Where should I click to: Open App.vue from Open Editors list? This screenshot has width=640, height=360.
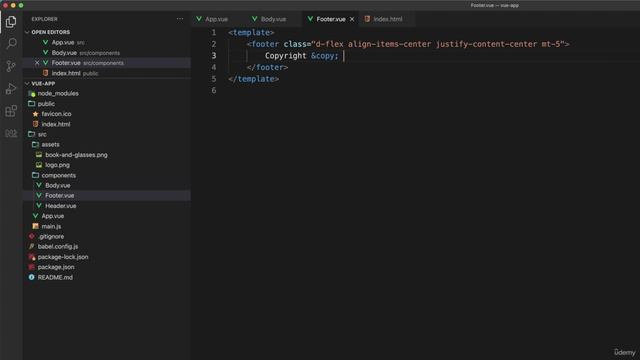pos(63,42)
